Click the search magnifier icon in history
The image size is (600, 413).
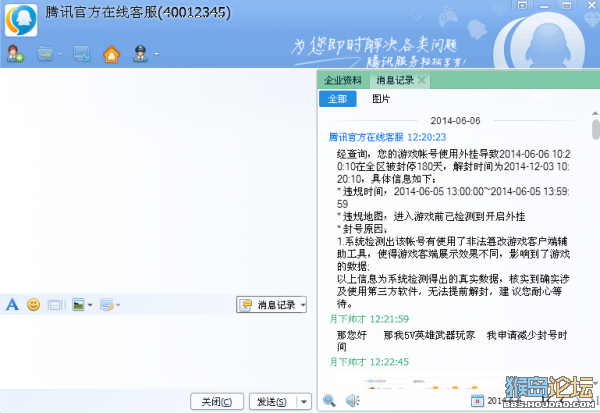329,401
